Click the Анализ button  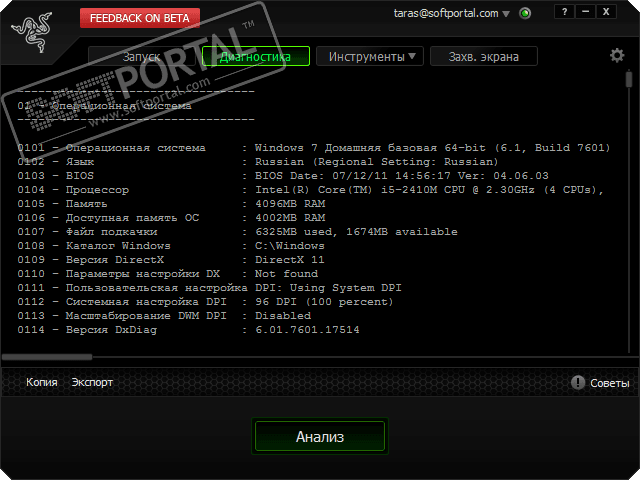(320, 437)
